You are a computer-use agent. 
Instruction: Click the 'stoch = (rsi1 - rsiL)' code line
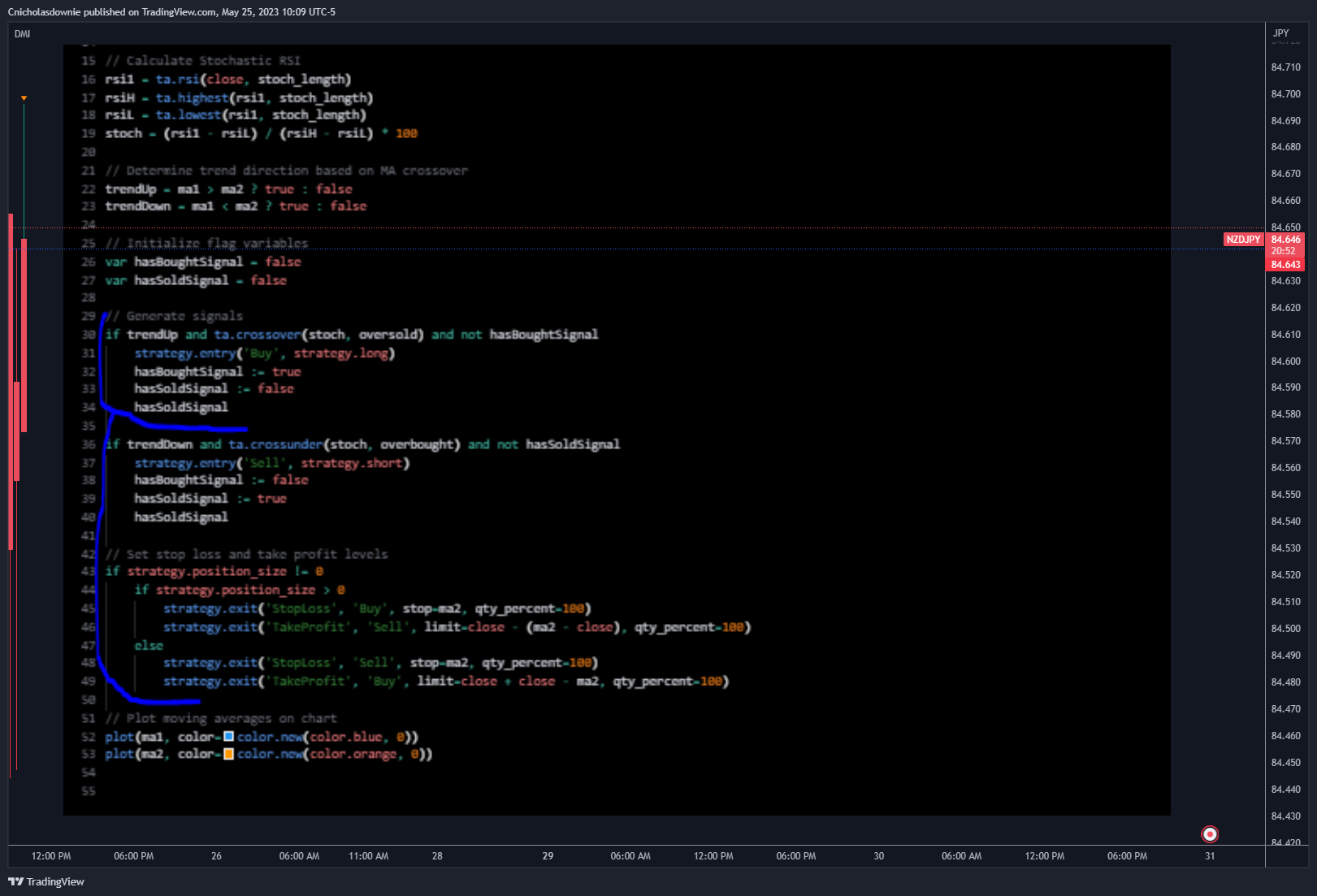coord(261,133)
